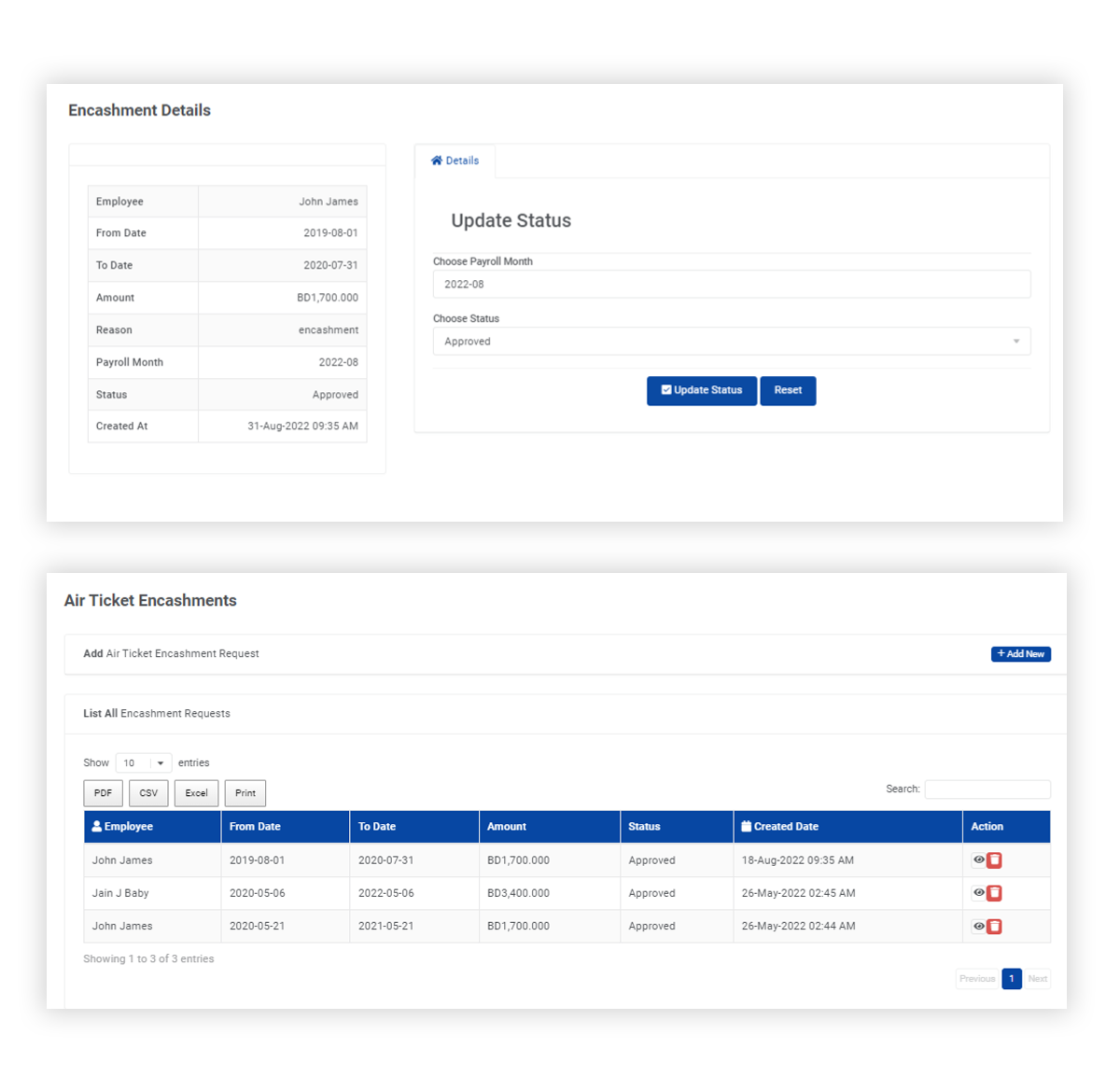Delete the John James 2020-05-21 encashment request
Image resolution: width=1120 pixels, height=1076 pixels.
pyautogui.click(x=994, y=926)
